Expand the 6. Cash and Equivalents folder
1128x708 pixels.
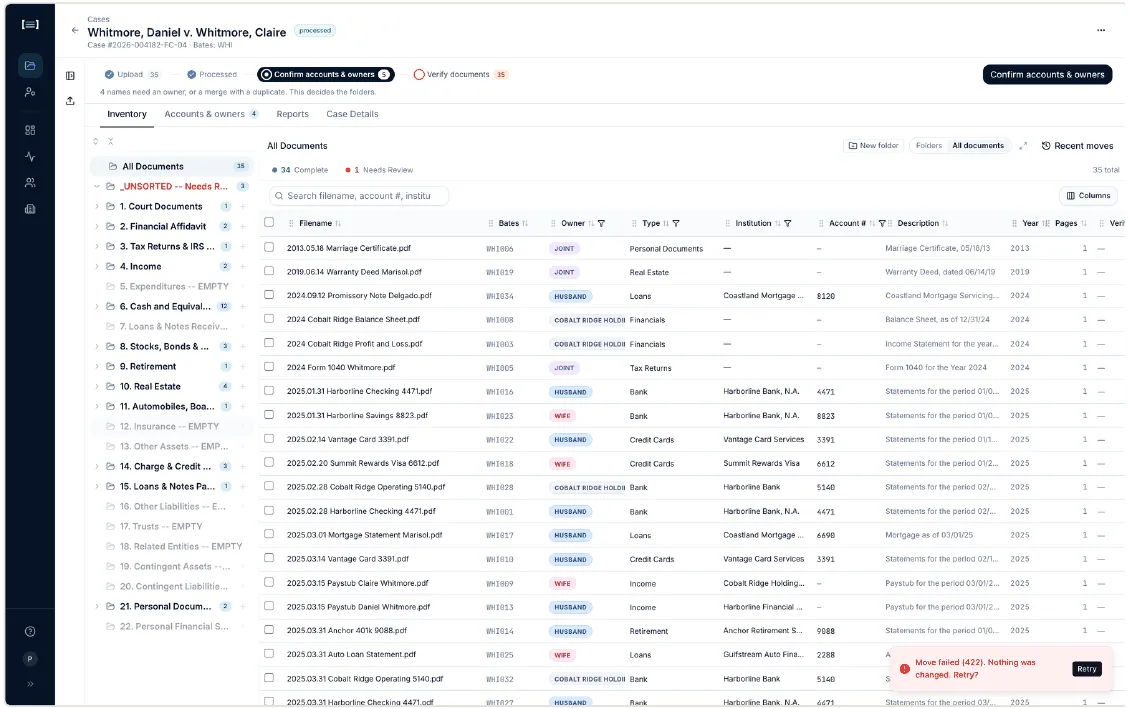97,307
